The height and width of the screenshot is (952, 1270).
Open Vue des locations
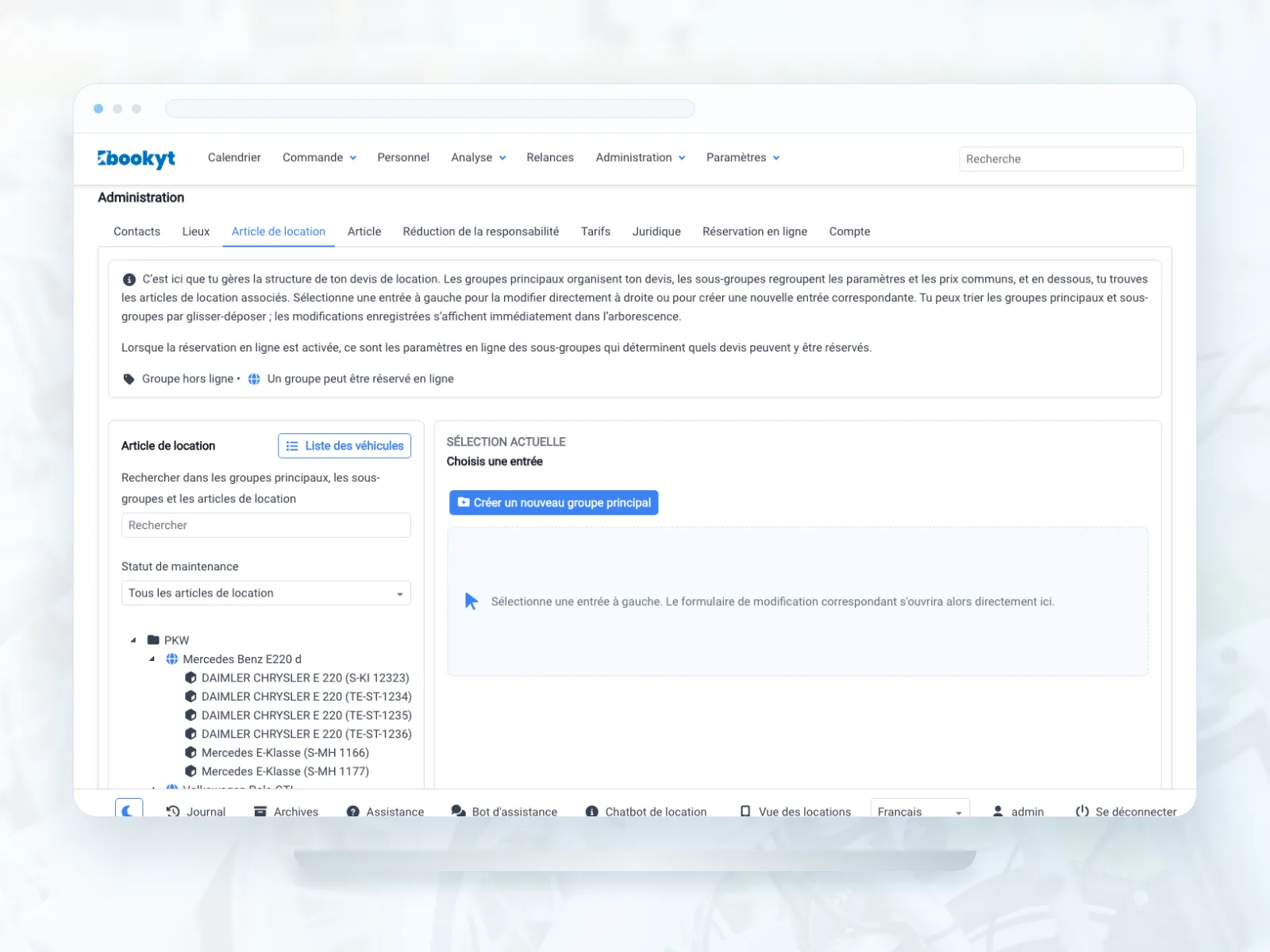tap(795, 812)
